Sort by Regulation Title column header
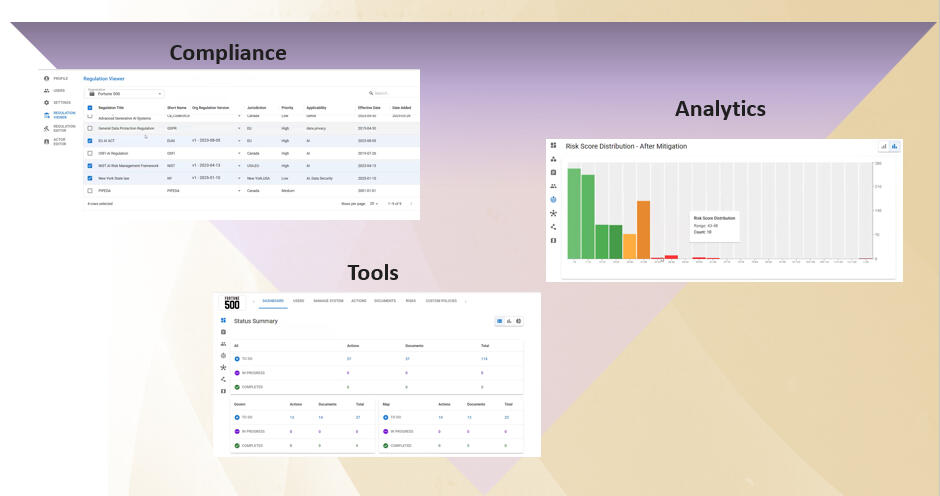The height and width of the screenshot is (496, 940). pos(111,108)
